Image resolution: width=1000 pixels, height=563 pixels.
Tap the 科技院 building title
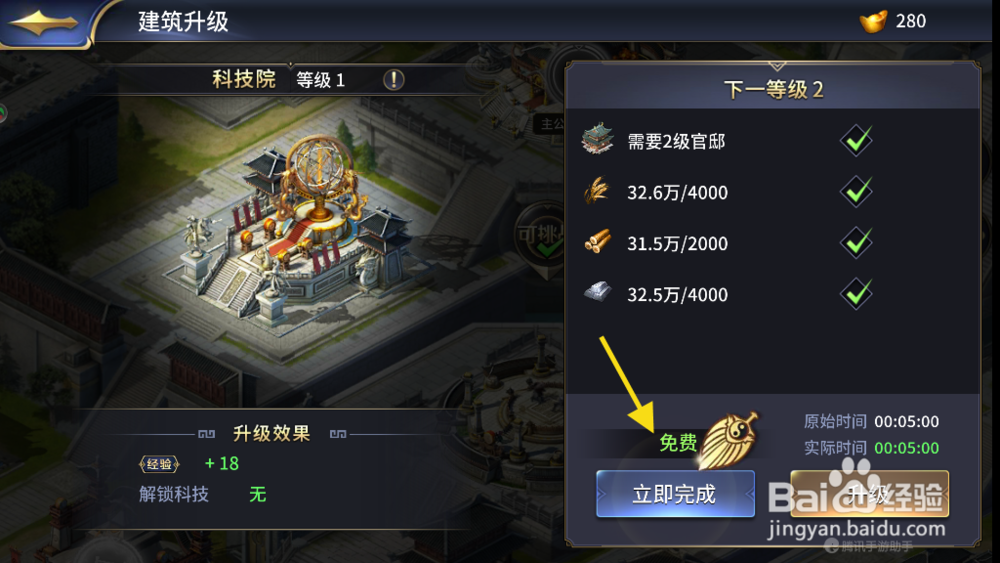pos(244,79)
